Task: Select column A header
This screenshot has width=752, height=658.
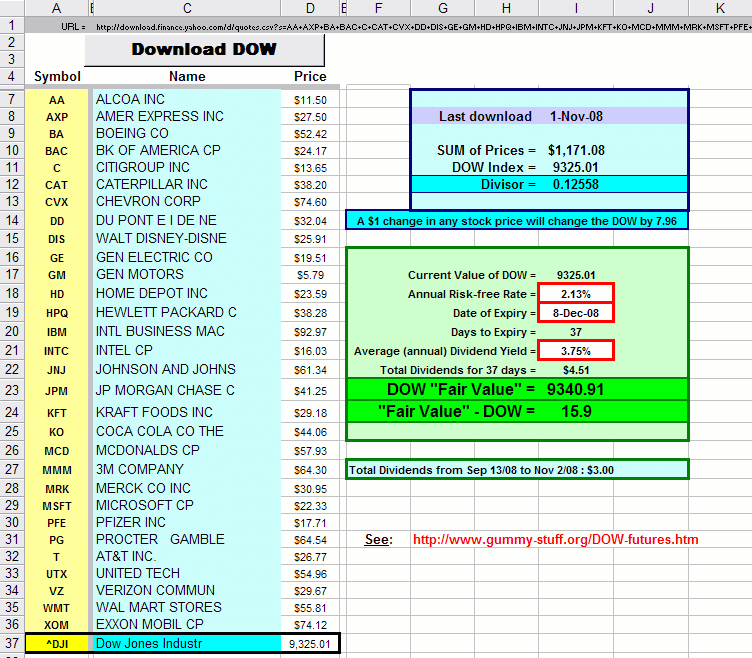Action: (57, 8)
